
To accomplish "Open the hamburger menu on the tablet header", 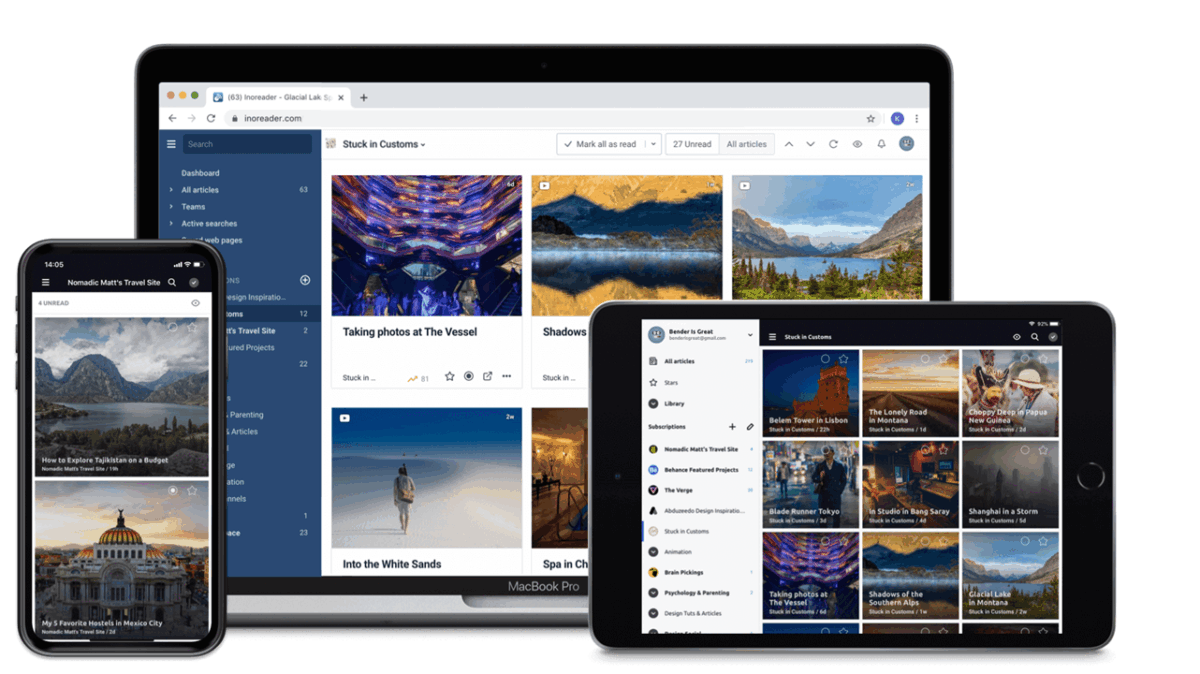I will click(x=772, y=337).
